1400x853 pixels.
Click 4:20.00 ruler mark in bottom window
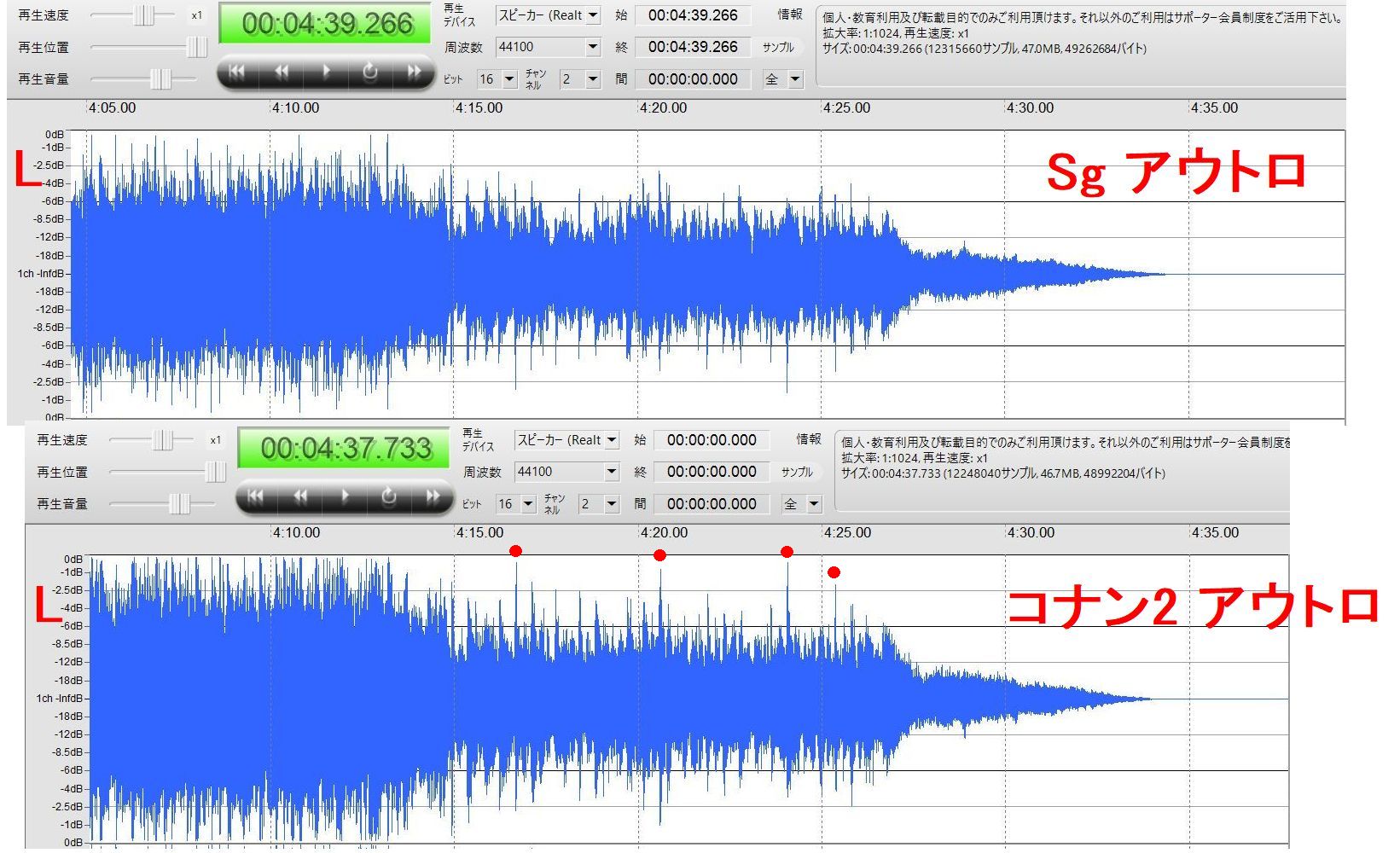pos(665,533)
